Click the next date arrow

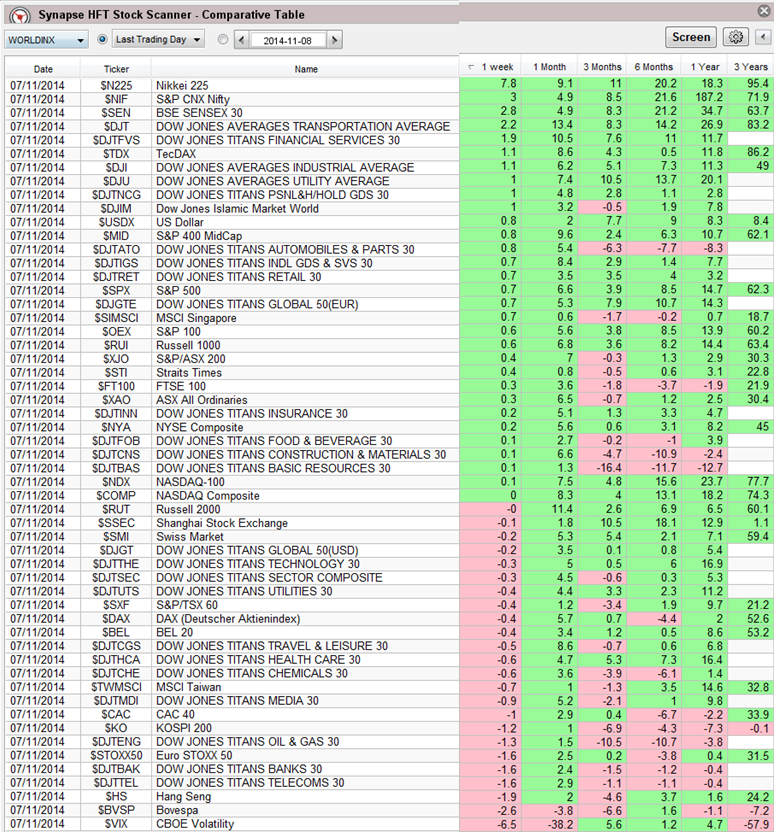(334, 40)
